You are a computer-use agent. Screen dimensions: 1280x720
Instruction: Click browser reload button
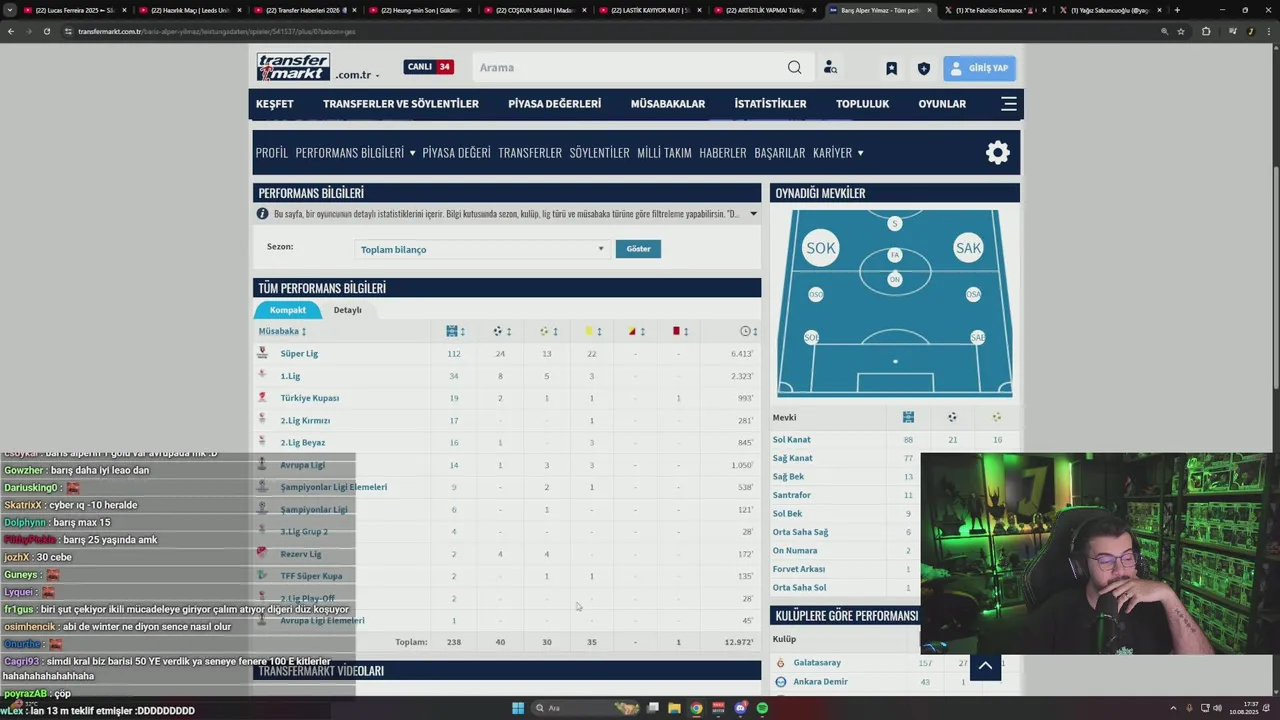point(46,31)
